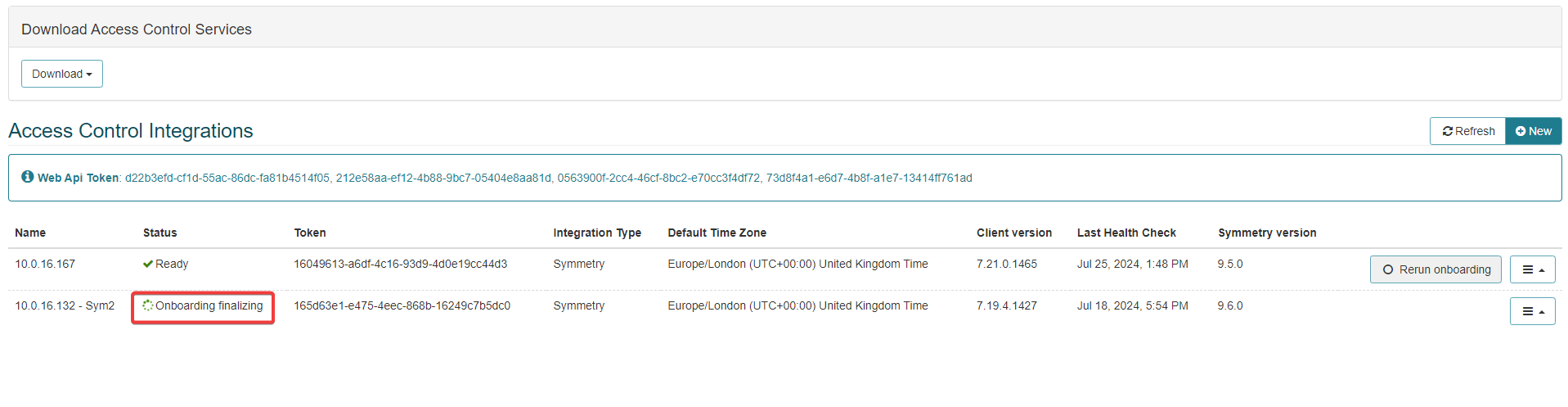Viewport: 1568px width, 407px height.
Task: Click the Last Health Check column header
Action: coord(1126,233)
